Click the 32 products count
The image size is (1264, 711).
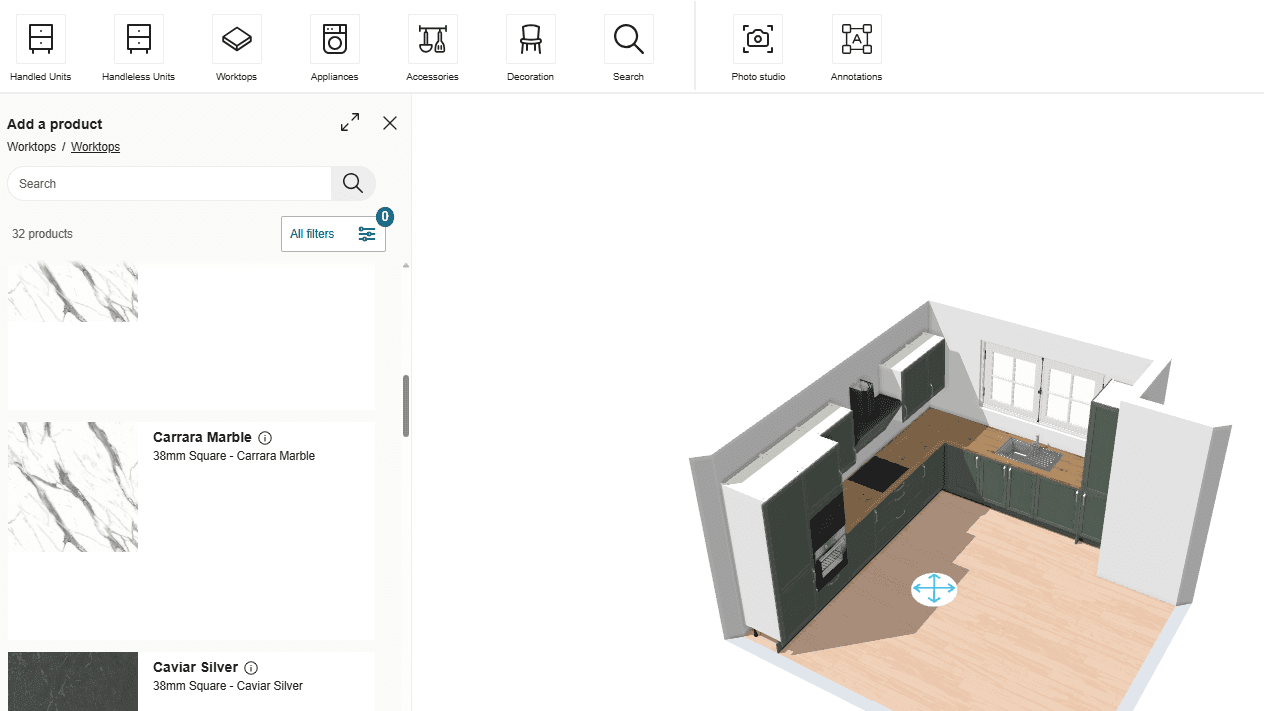click(x=42, y=234)
